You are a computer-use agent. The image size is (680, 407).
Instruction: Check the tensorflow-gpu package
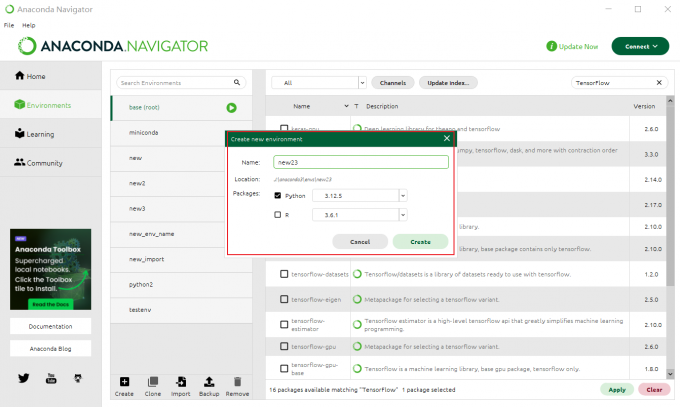pos(284,346)
